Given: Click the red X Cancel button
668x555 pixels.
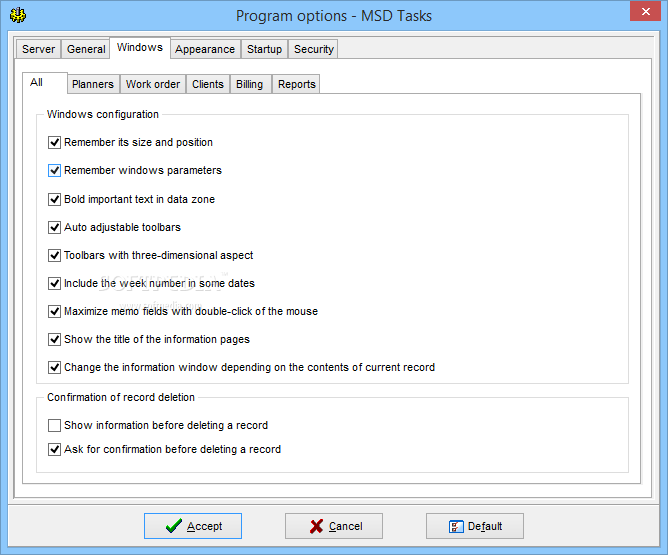Looking at the screenshot, I should 333,526.
